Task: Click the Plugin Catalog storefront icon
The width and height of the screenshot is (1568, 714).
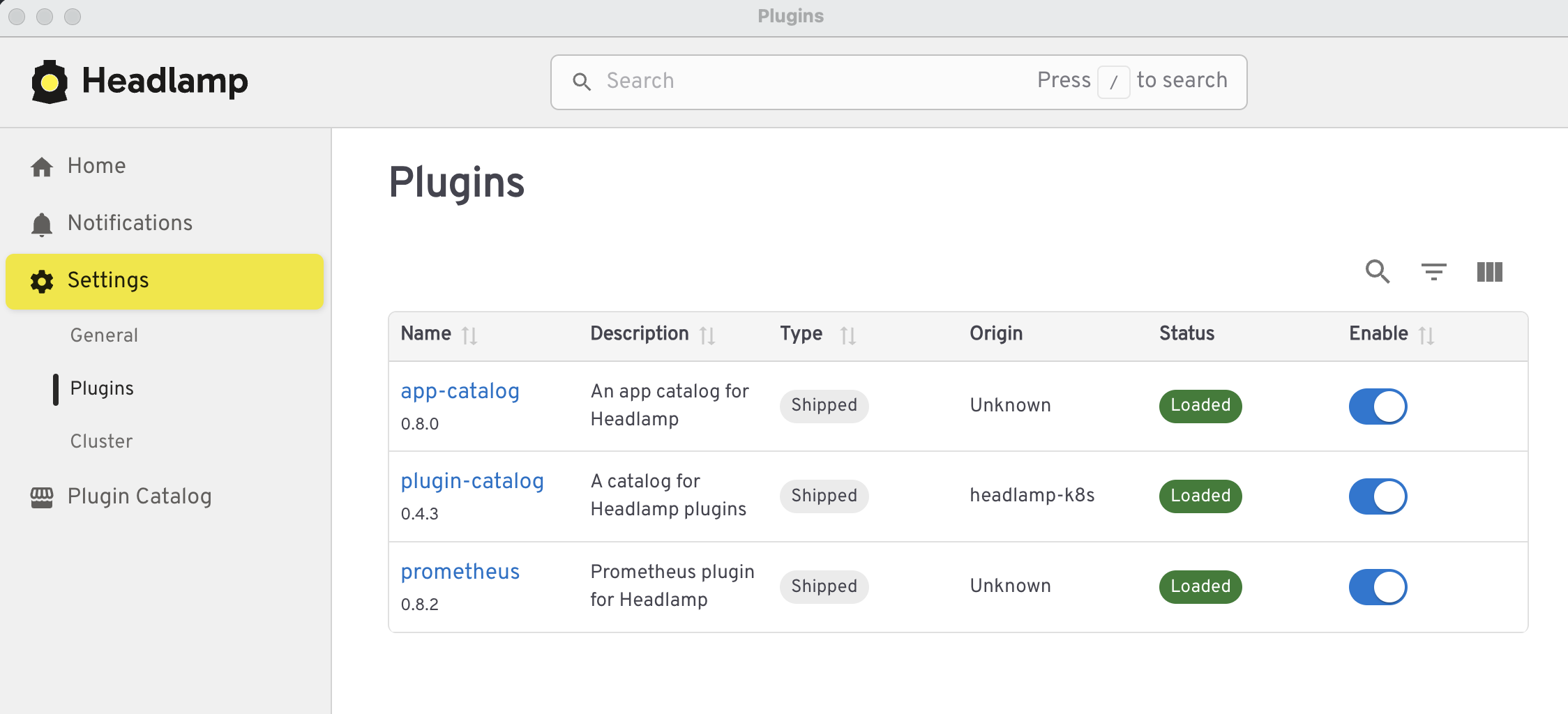Action: 42,497
